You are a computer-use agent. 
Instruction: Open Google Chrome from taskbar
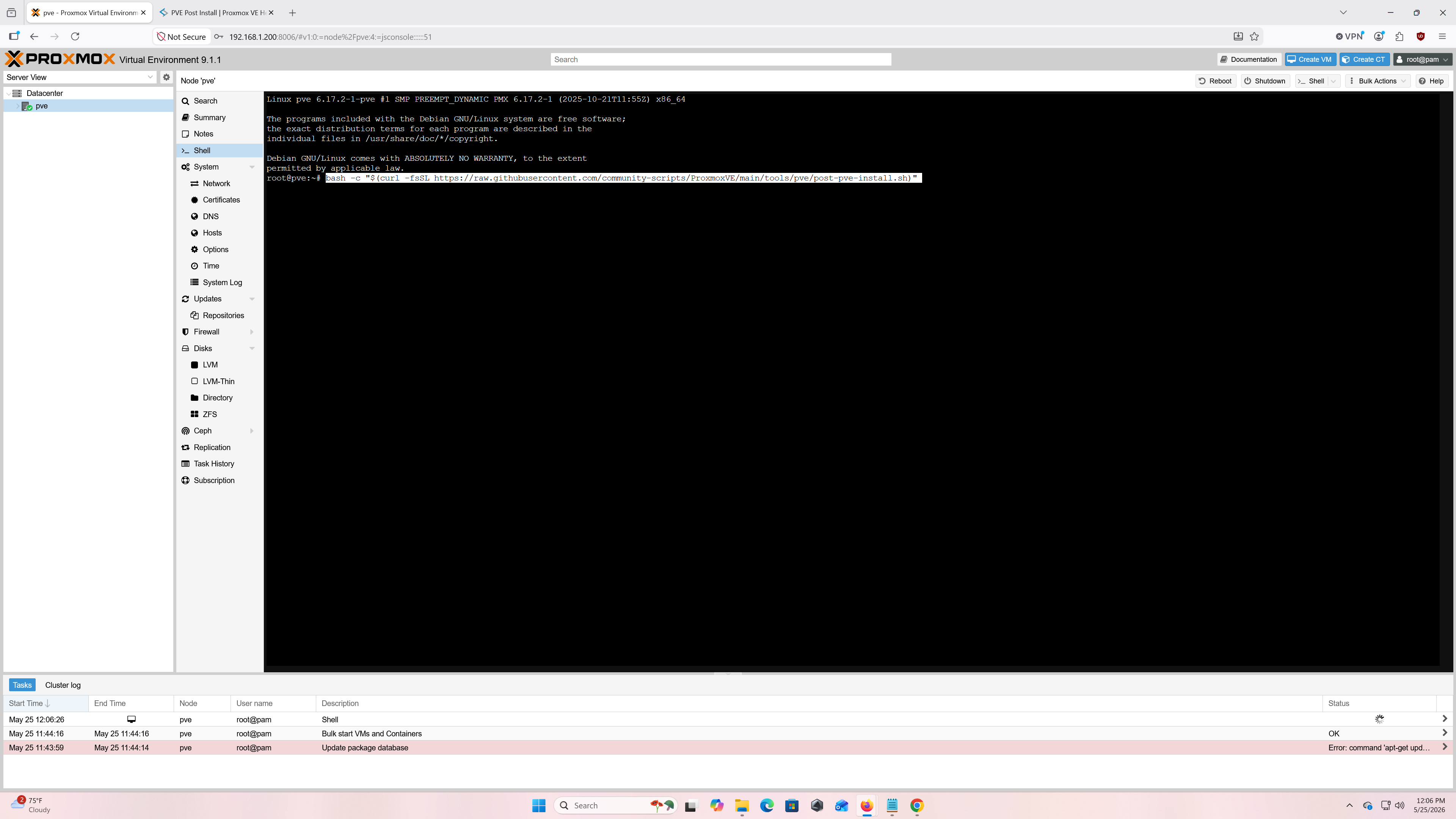tap(917, 805)
